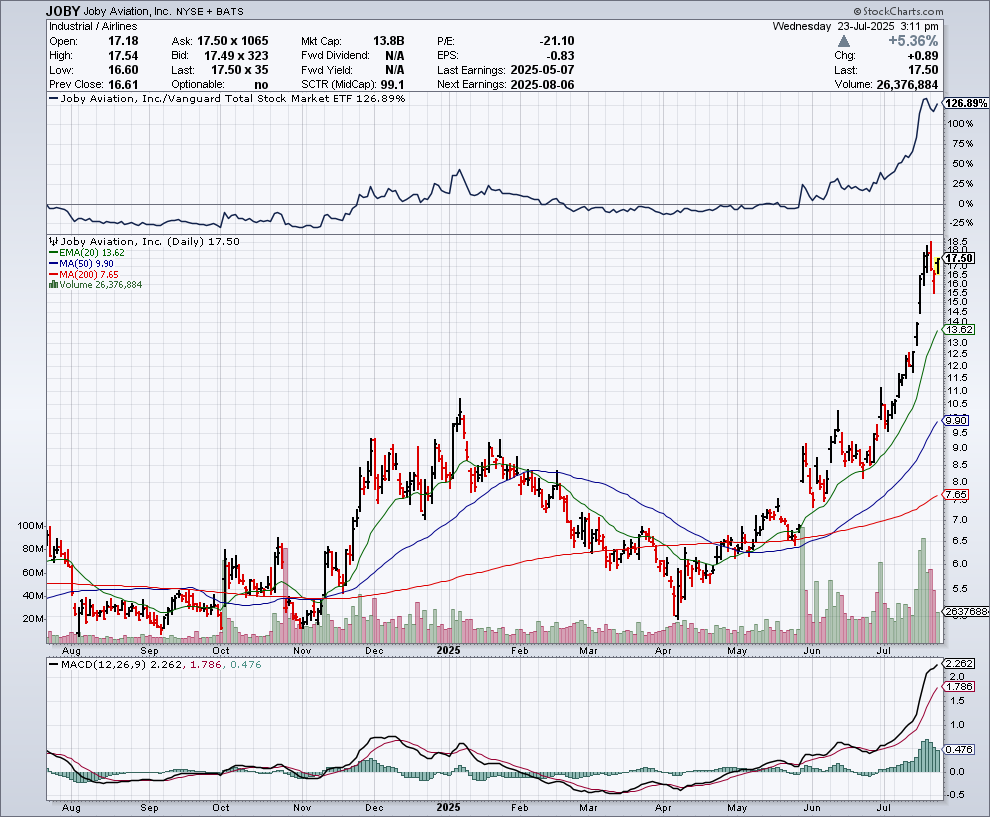The height and width of the screenshot is (817, 990).
Task: Click the candlestick icon beside Joby Aviation (Daily)
Action: [x=54, y=241]
